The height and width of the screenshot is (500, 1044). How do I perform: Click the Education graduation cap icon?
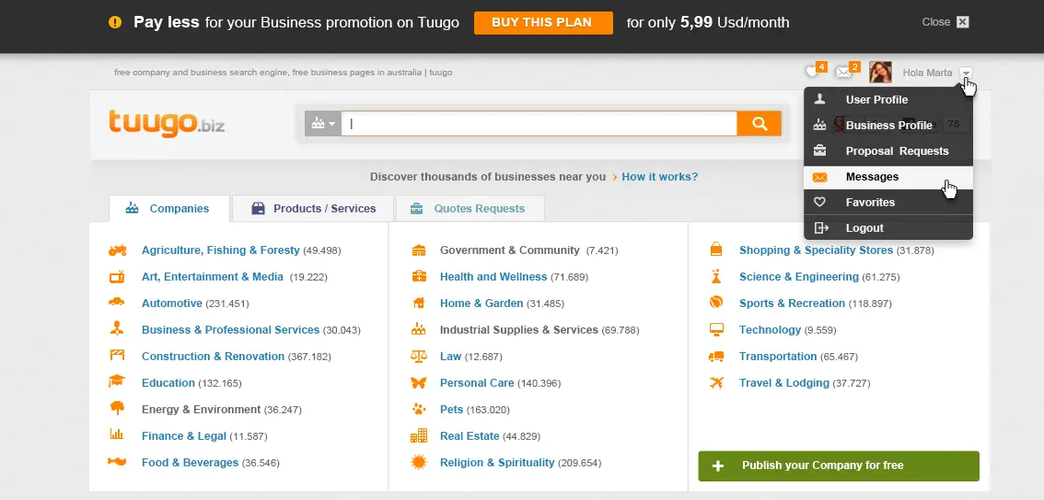(x=117, y=382)
